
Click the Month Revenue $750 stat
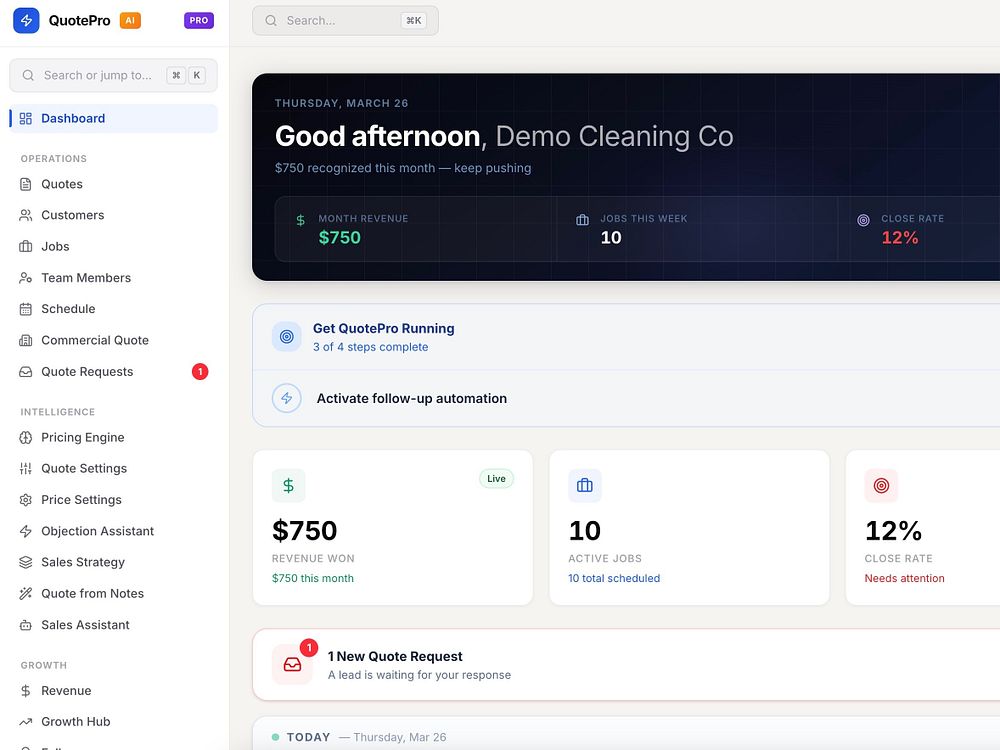pyautogui.click(x=416, y=229)
